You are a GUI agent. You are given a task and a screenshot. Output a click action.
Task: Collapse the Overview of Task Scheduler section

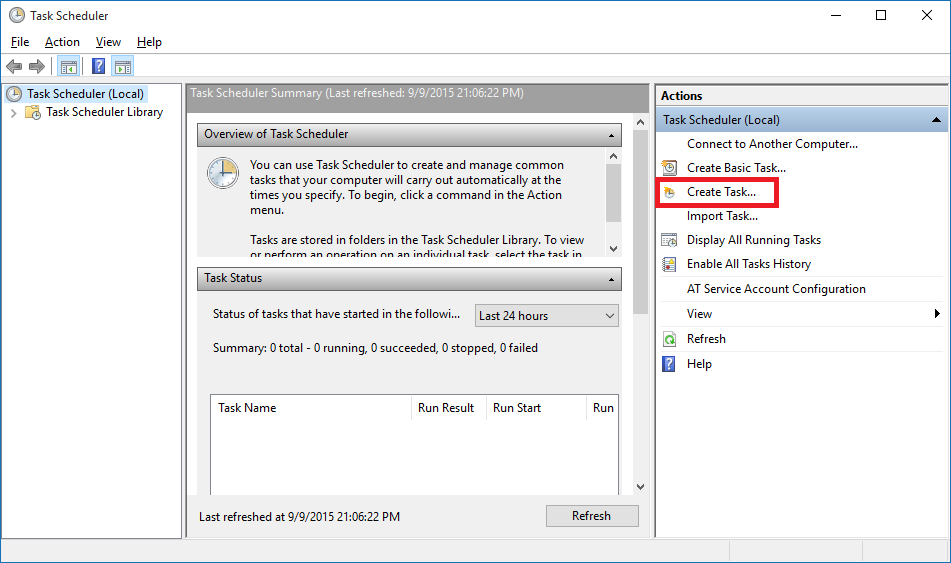[611, 134]
